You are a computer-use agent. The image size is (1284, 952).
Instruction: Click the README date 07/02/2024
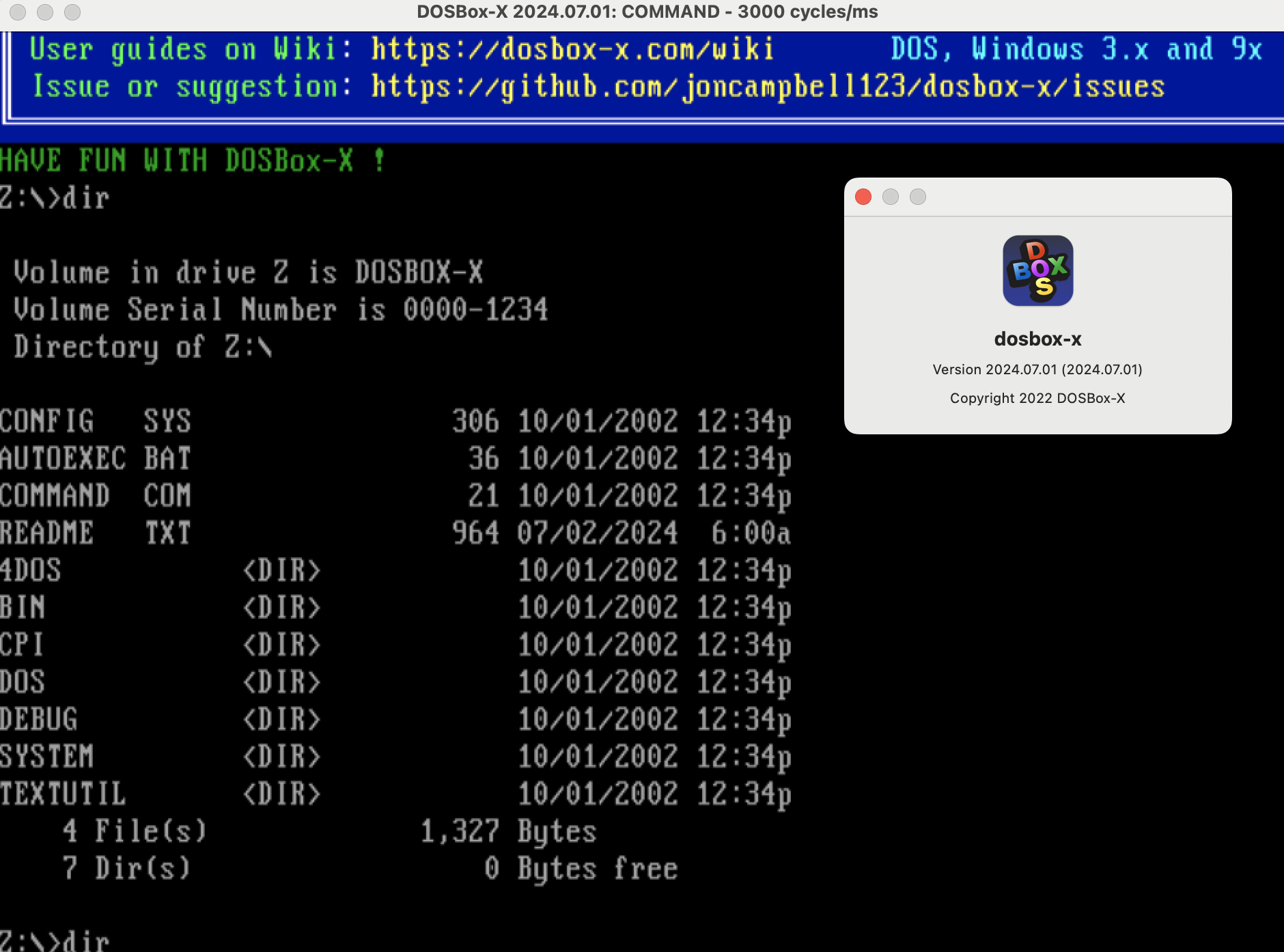point(598,533)
